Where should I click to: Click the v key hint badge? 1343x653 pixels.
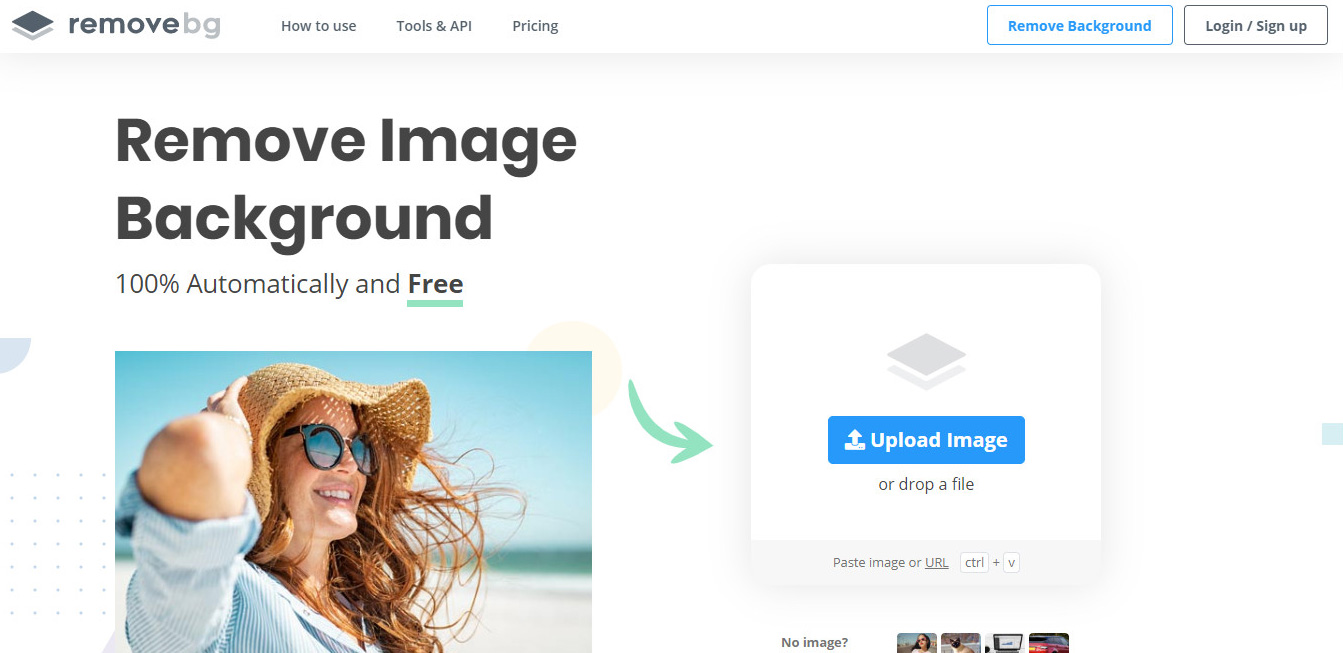pyautogui.click(x=1011, y=562)
